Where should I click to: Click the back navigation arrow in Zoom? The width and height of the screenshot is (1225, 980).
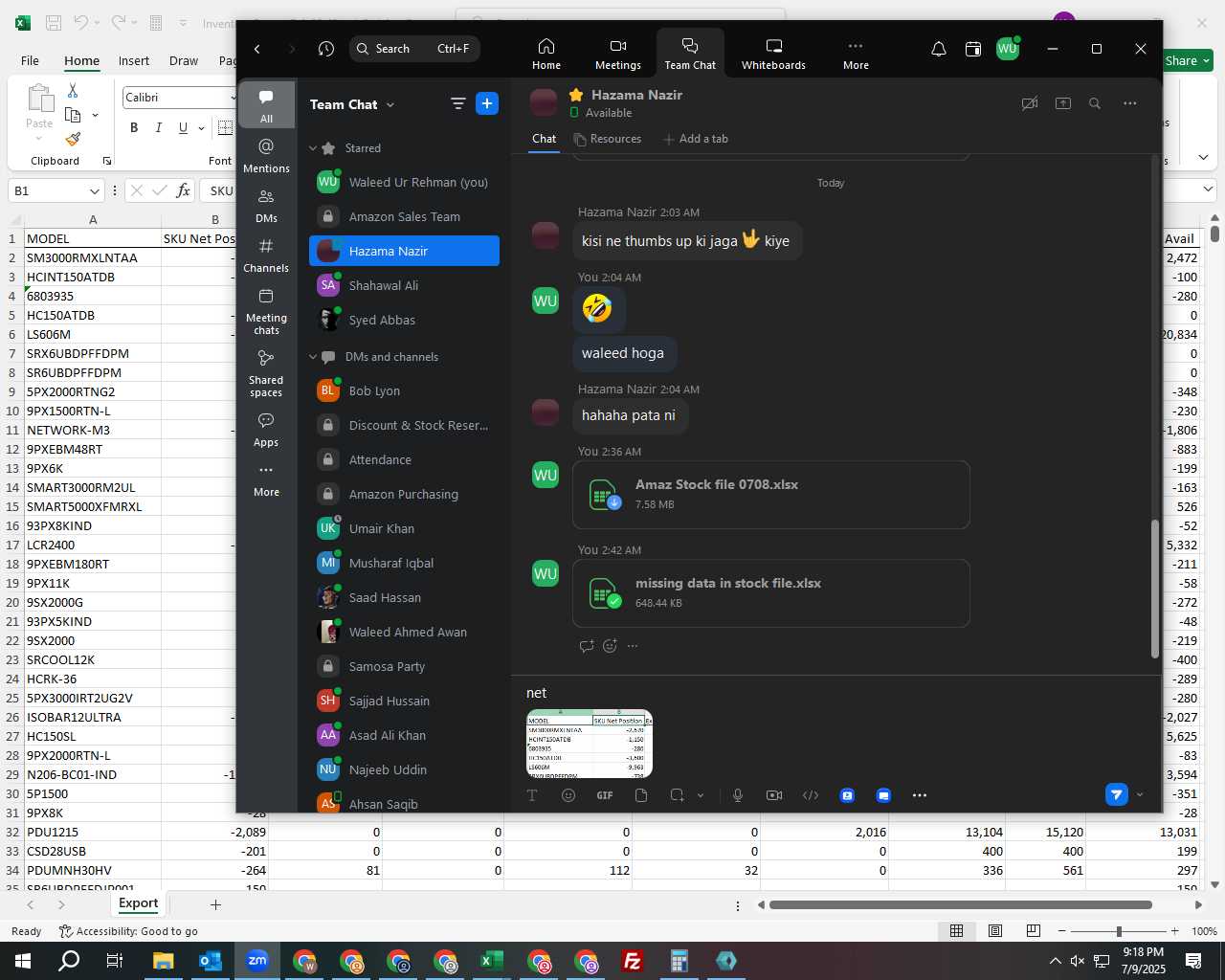257,49
